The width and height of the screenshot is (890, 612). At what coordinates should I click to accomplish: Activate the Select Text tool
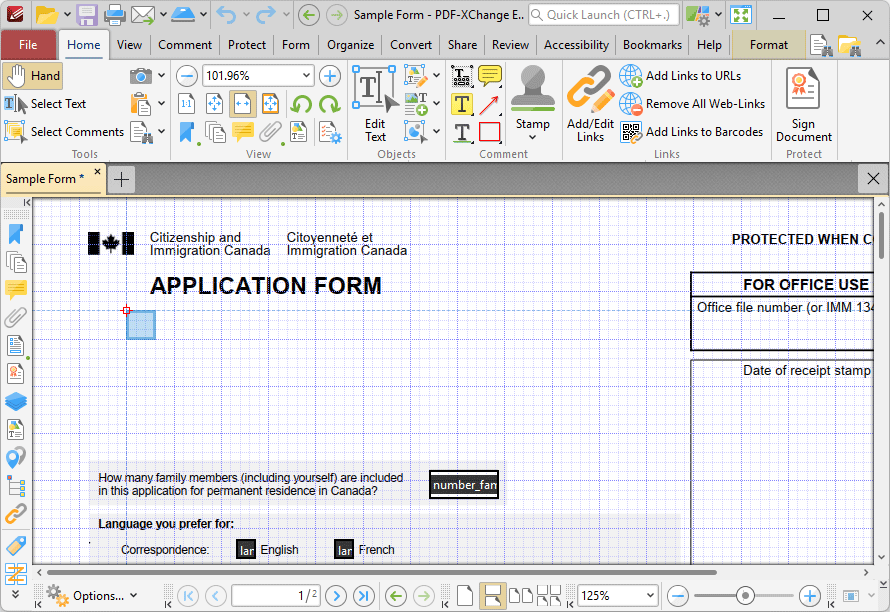coord(45,104)
